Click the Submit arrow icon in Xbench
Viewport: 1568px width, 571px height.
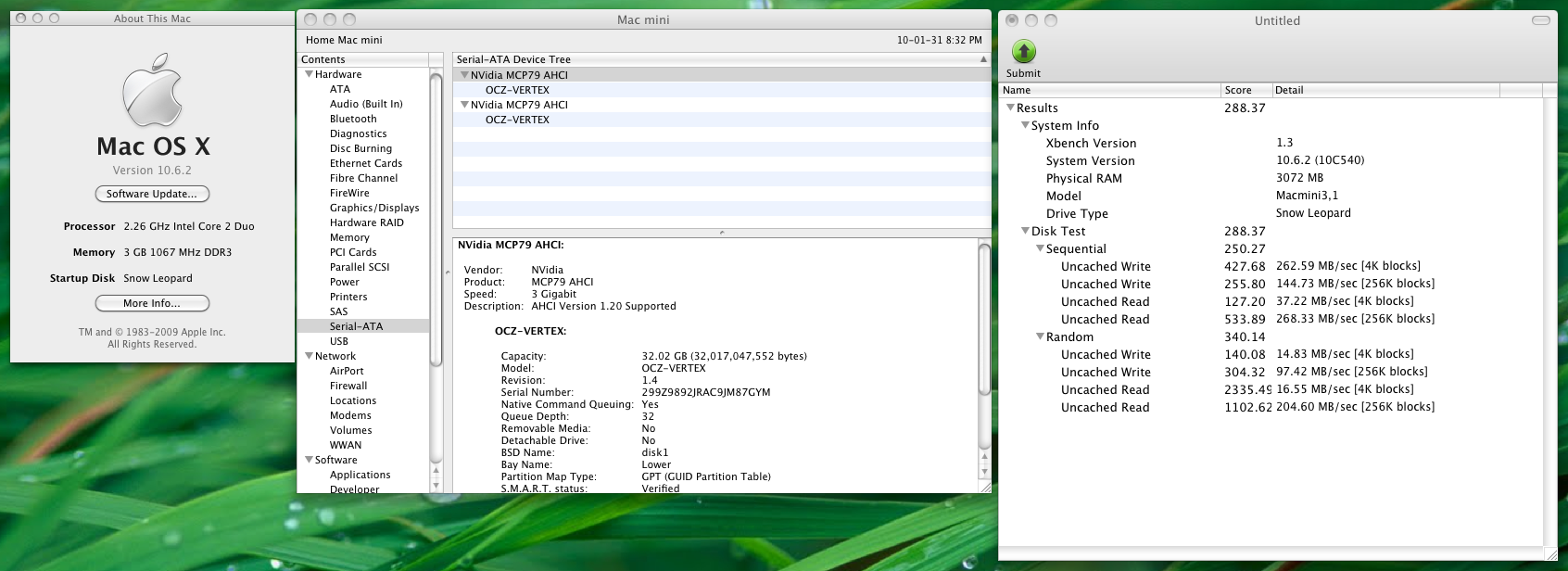1023,51
